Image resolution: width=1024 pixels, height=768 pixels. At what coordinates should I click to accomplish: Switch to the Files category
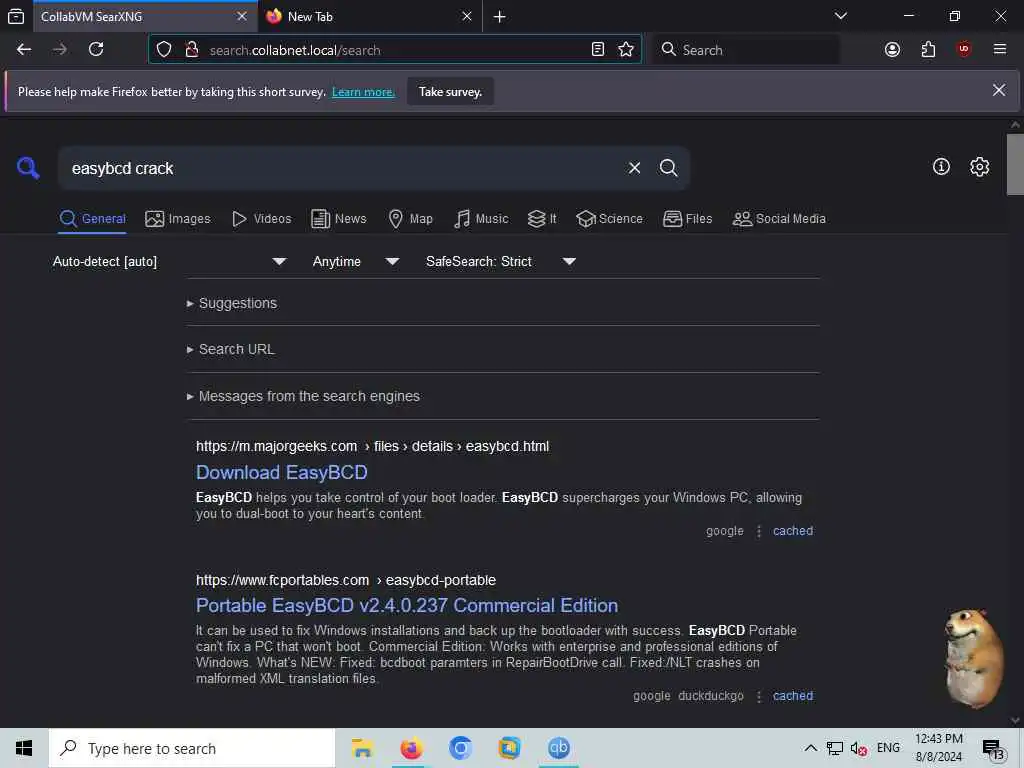coord(687,219)
